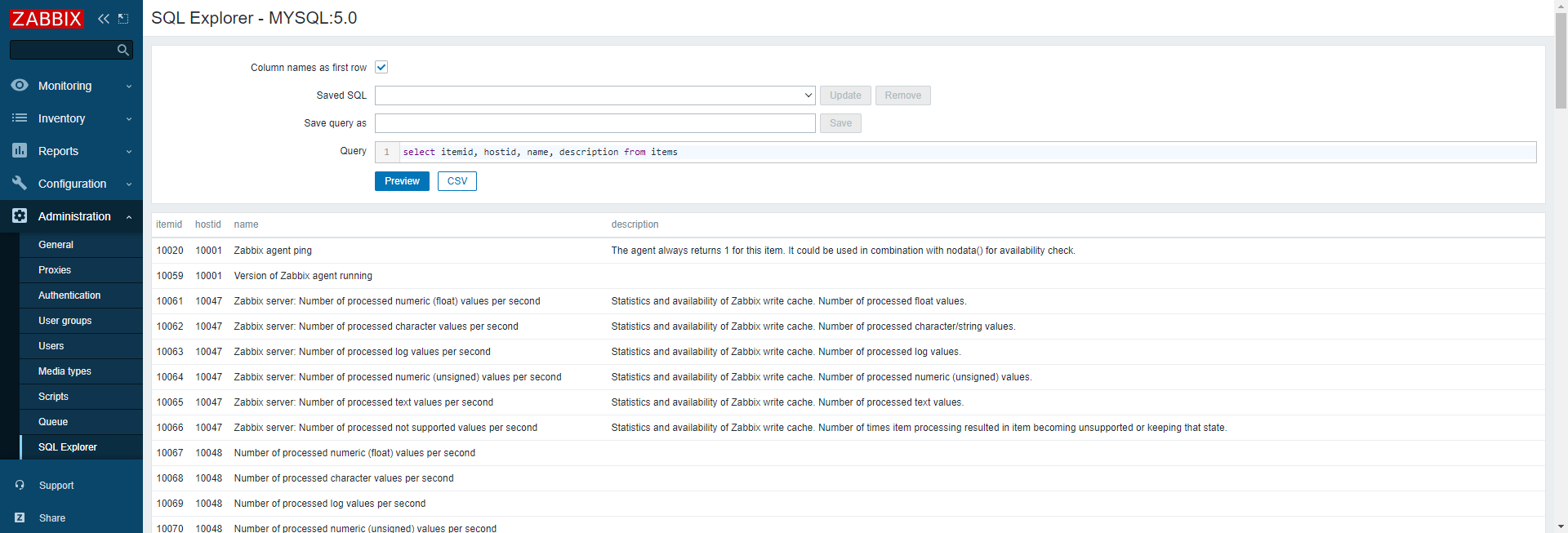The height and width of the screenshot is (533, 1568).
Task: Open the Queue menu item
Action: 81,422
